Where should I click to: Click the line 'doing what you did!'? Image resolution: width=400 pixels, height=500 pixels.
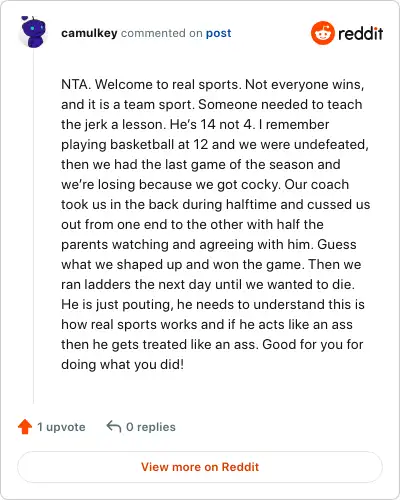click(123, 364)
